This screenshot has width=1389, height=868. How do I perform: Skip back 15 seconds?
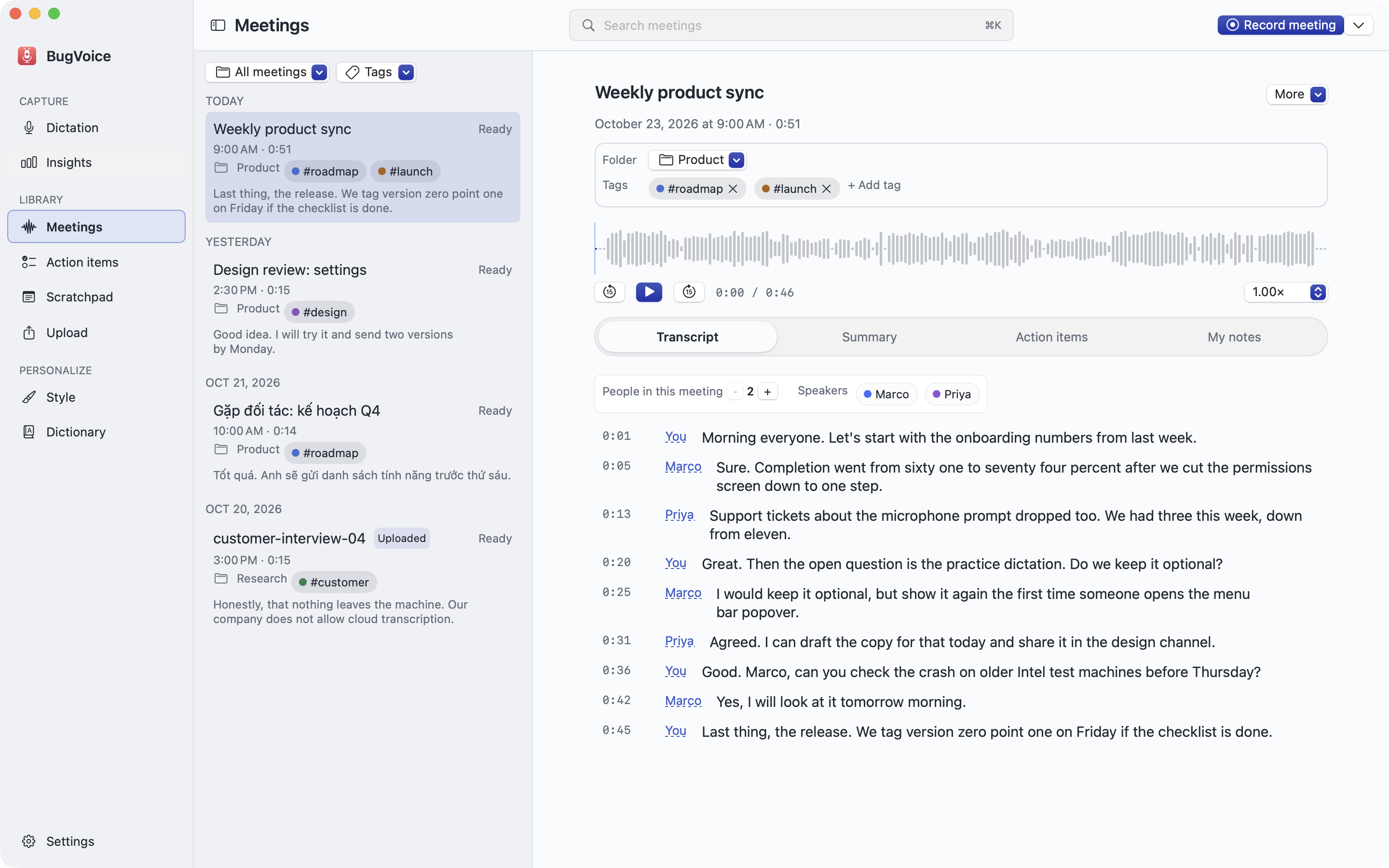610,292
